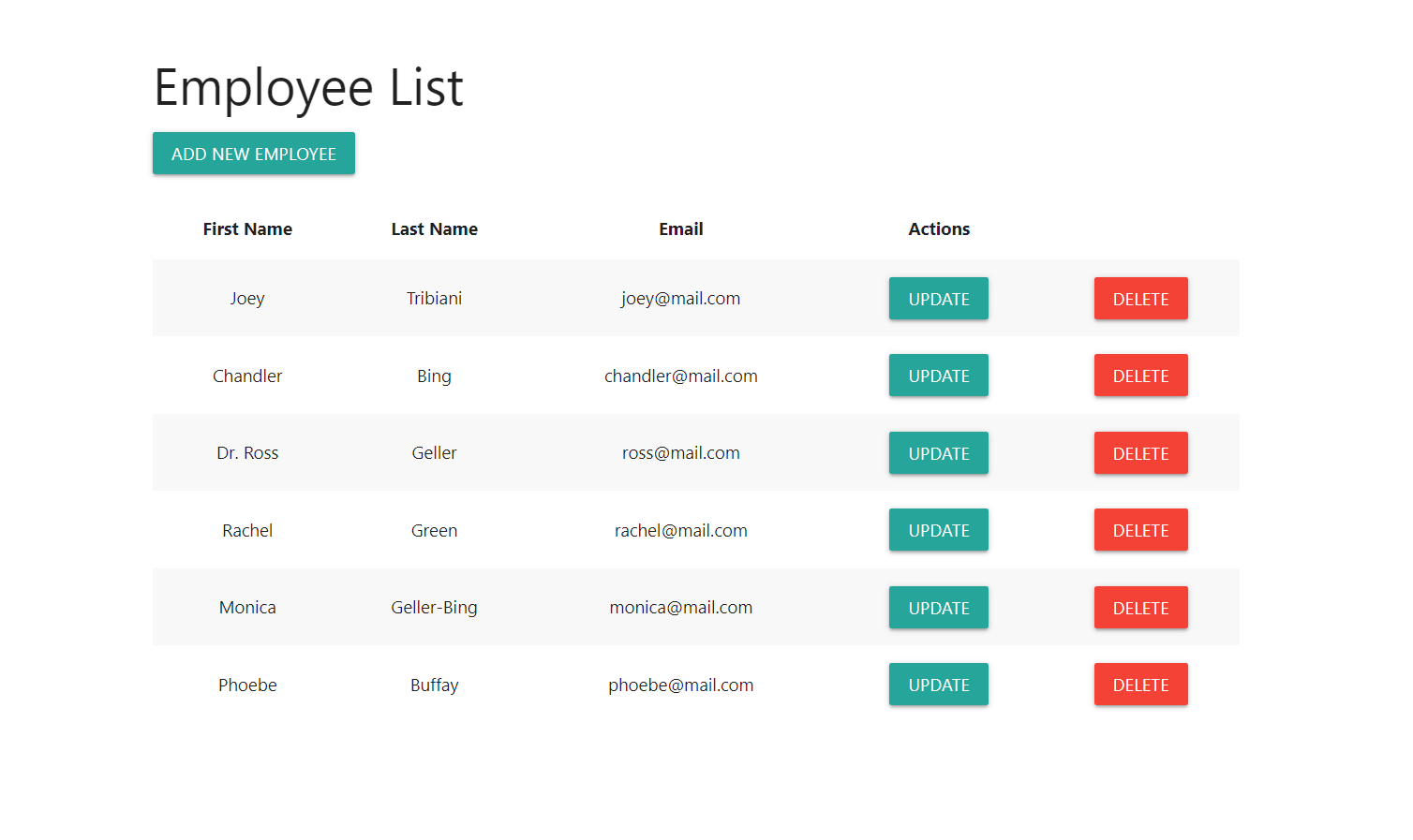Click the Last Name column header
Image resolution: width=1413 pixels, height=840 pixels.
[x=435, y=228]
